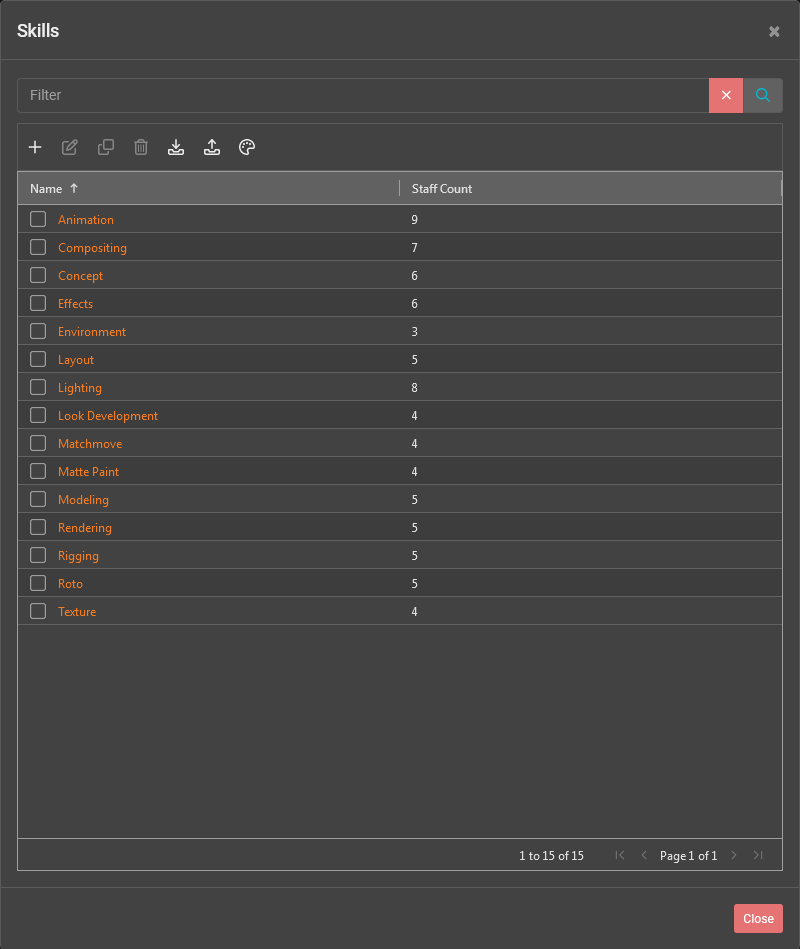Image resolution: width=800 pixels, height=949 pixels.
Task: Click the Skills dialog title
Action: click(38, 31)
